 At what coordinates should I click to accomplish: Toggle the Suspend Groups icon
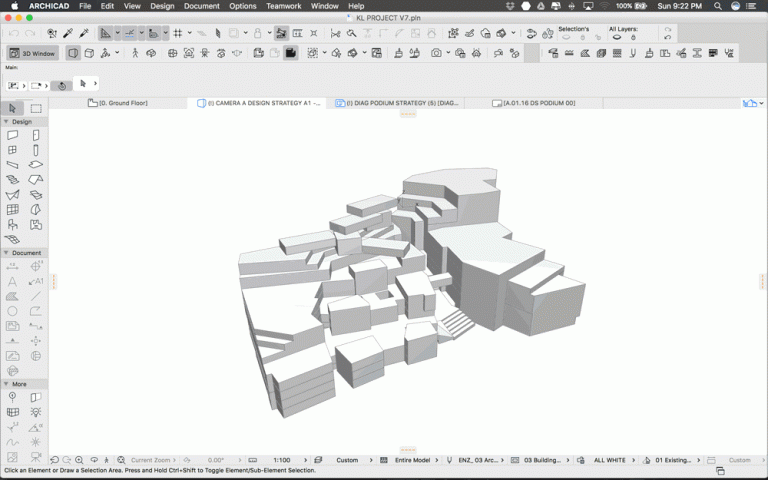pyautogui.click(x=282, y=33)
